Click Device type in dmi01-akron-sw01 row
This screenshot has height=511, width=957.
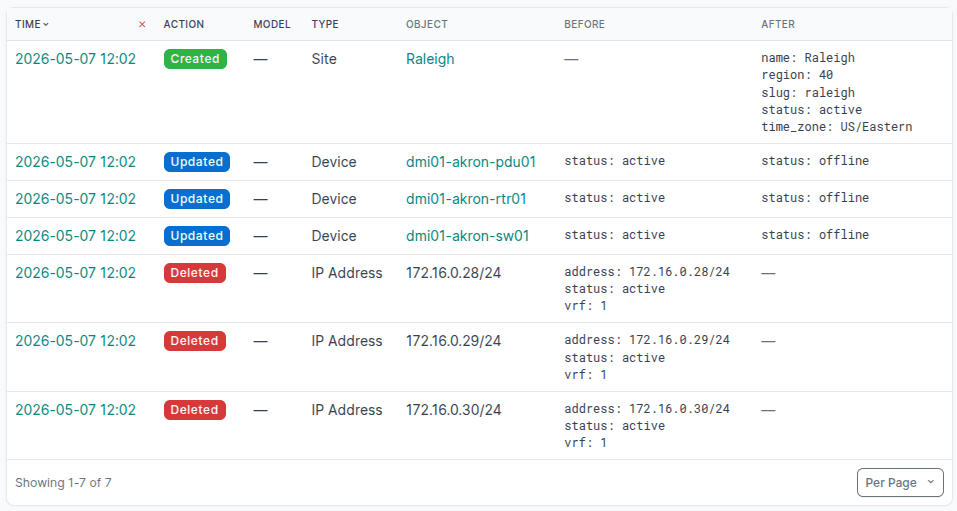334,236
